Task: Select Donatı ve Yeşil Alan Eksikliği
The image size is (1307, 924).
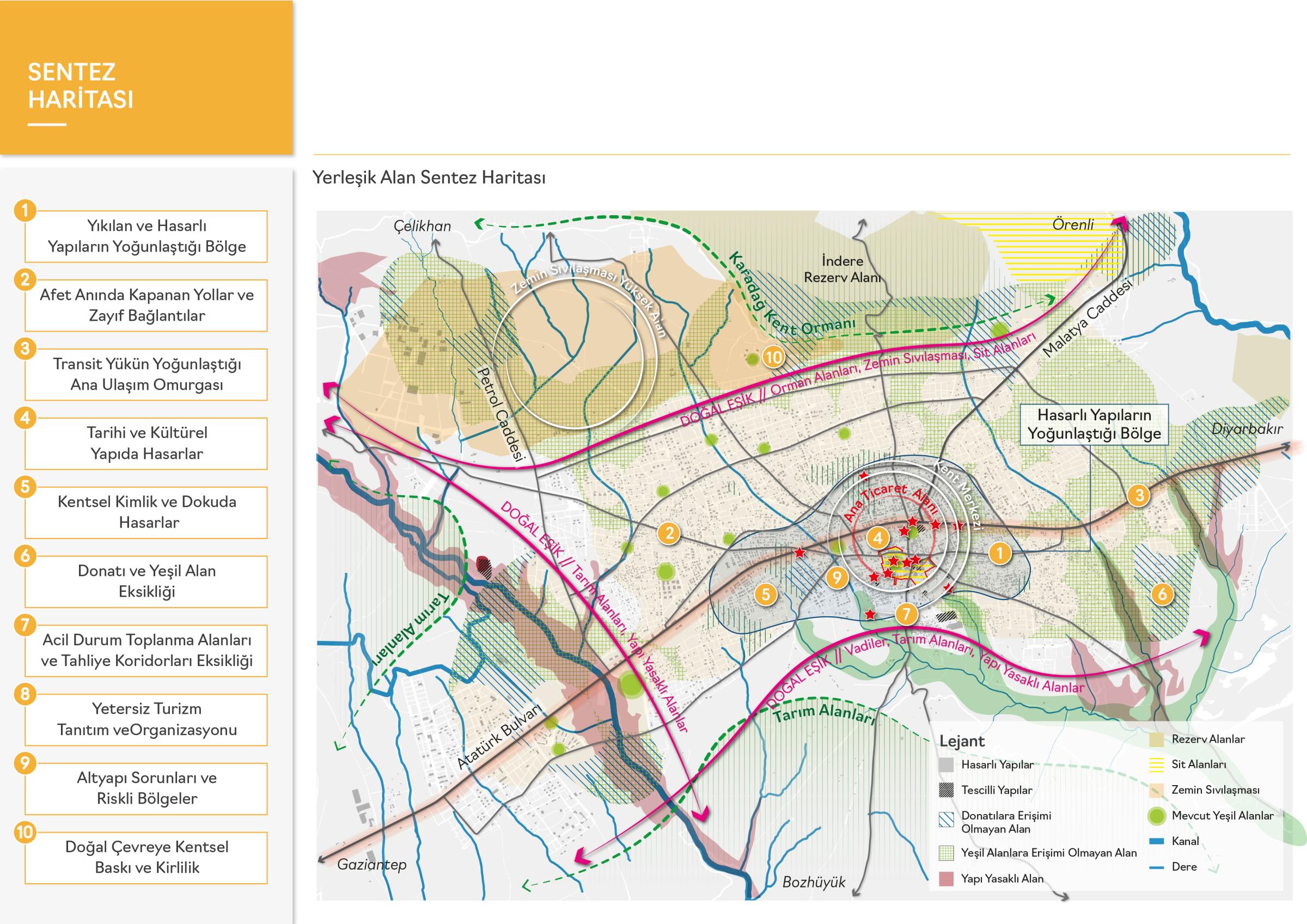Action: 146,582
